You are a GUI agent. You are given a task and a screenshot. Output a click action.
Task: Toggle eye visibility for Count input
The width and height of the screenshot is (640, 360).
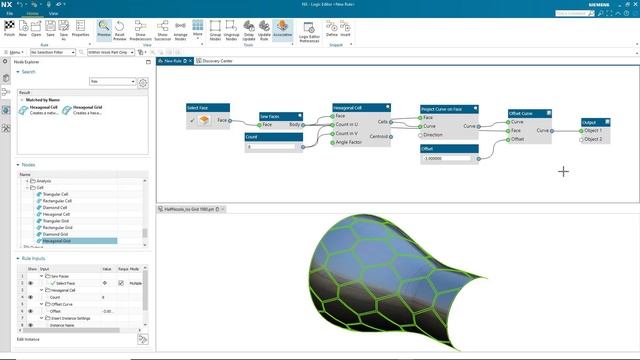click(31, 297)
